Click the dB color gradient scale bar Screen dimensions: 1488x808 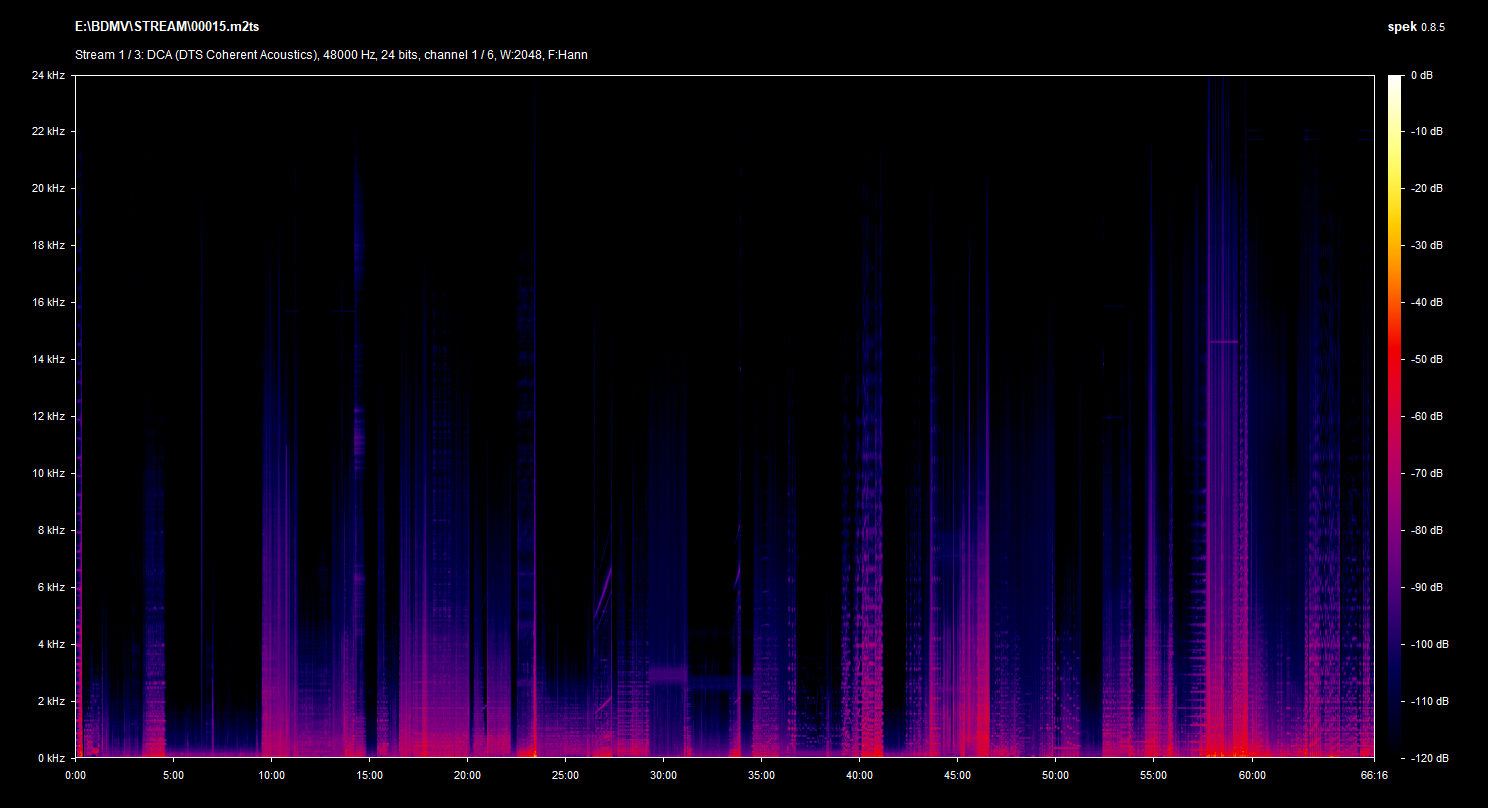point(1394,416)
